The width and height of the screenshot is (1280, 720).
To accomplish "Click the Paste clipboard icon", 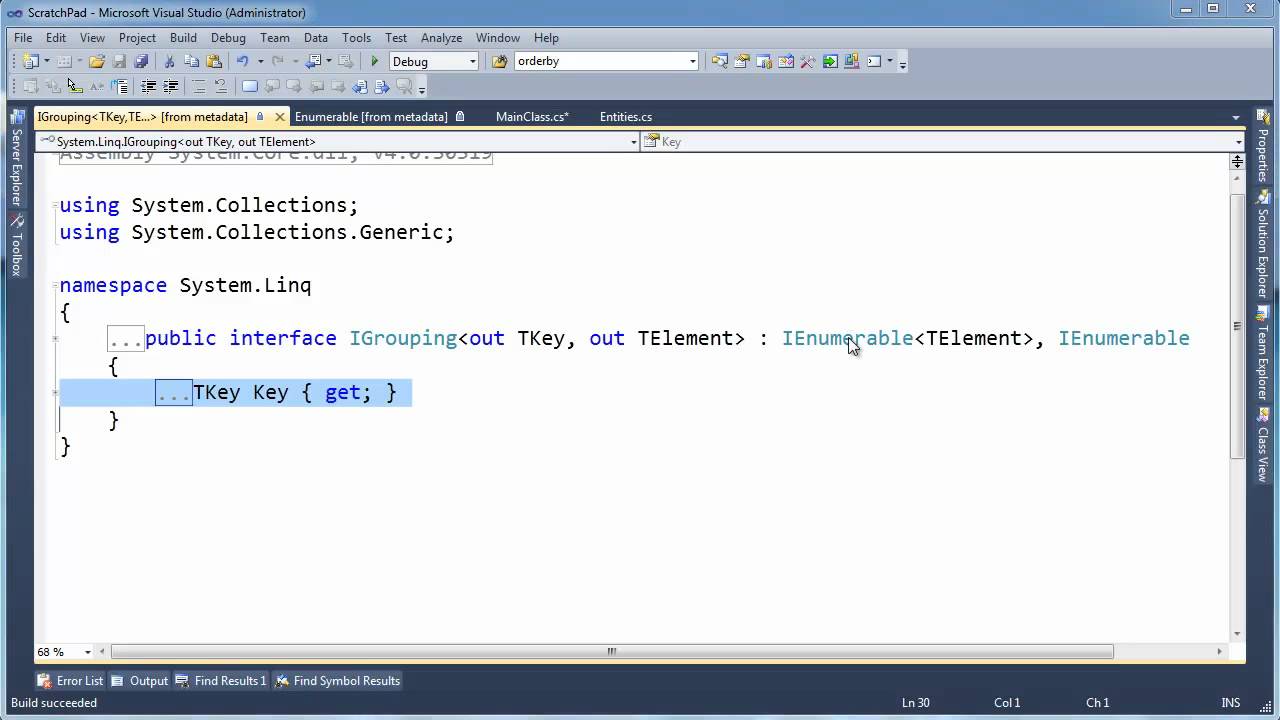I will click(x=213, y=61).
